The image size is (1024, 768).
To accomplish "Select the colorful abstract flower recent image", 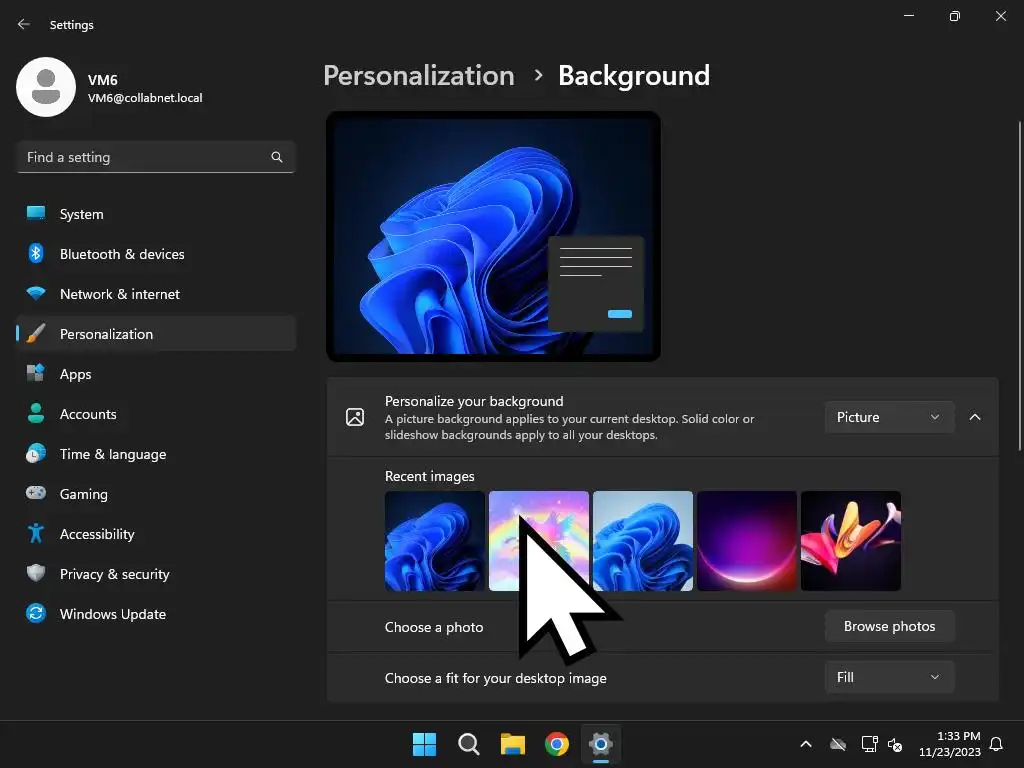I will (x=851, y=541).
